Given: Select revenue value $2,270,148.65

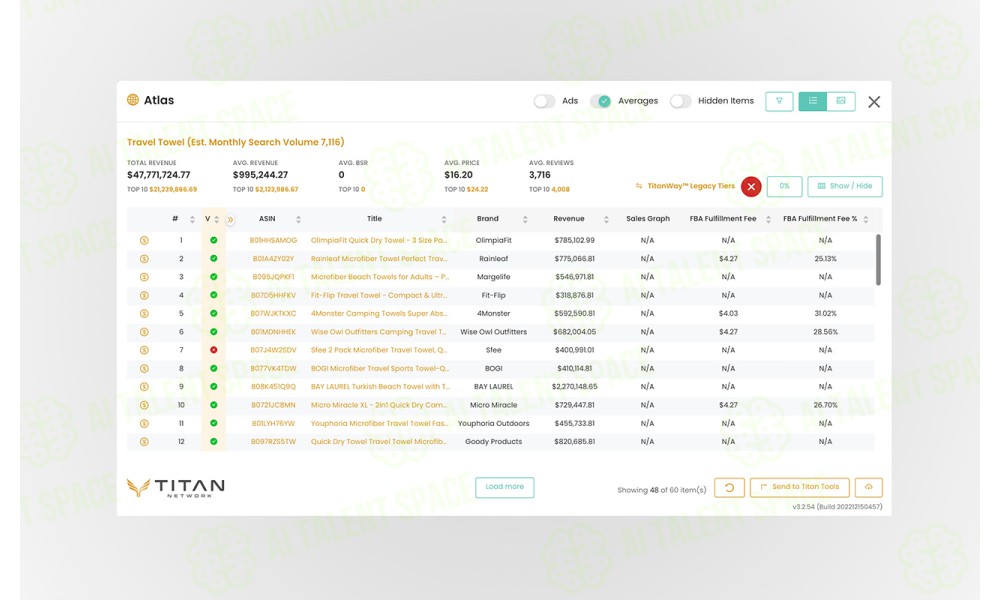Looking at the screenshot, I should pyautogui.click(x=575, y=387).
